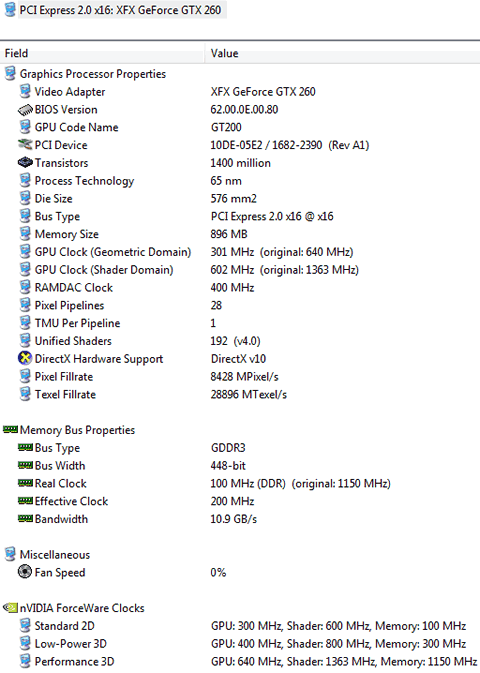Click the Transistors chip icon

coord(25,163)
